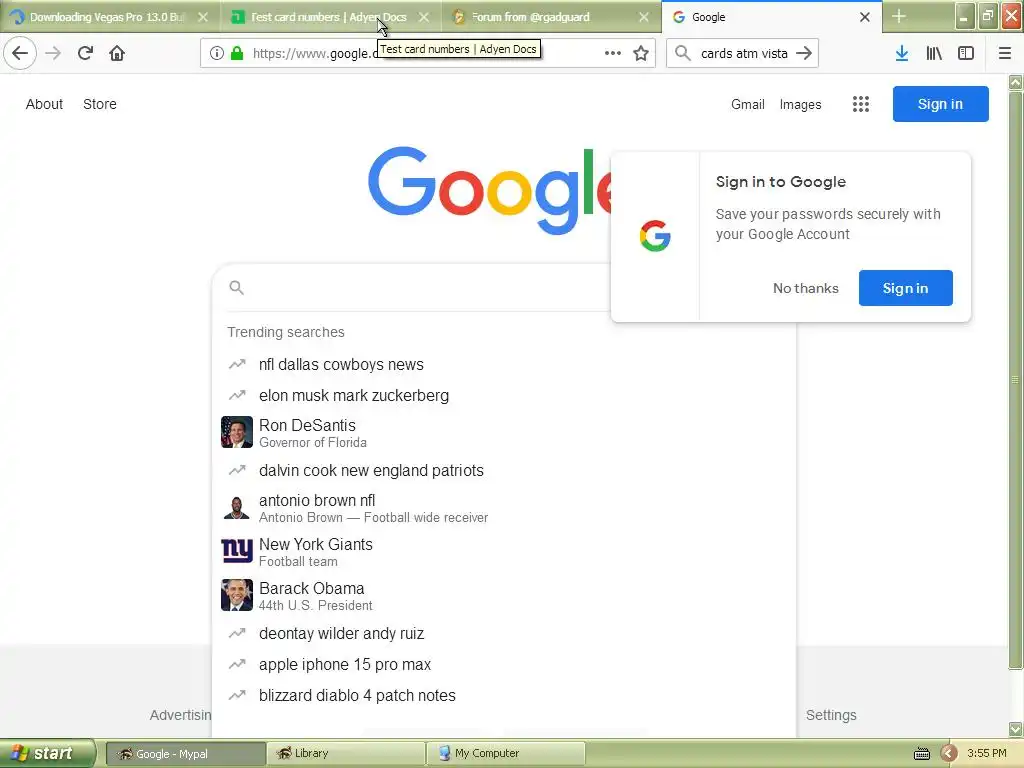Open the hamburger application menu
The image size is (1024, 768).
1005,53
